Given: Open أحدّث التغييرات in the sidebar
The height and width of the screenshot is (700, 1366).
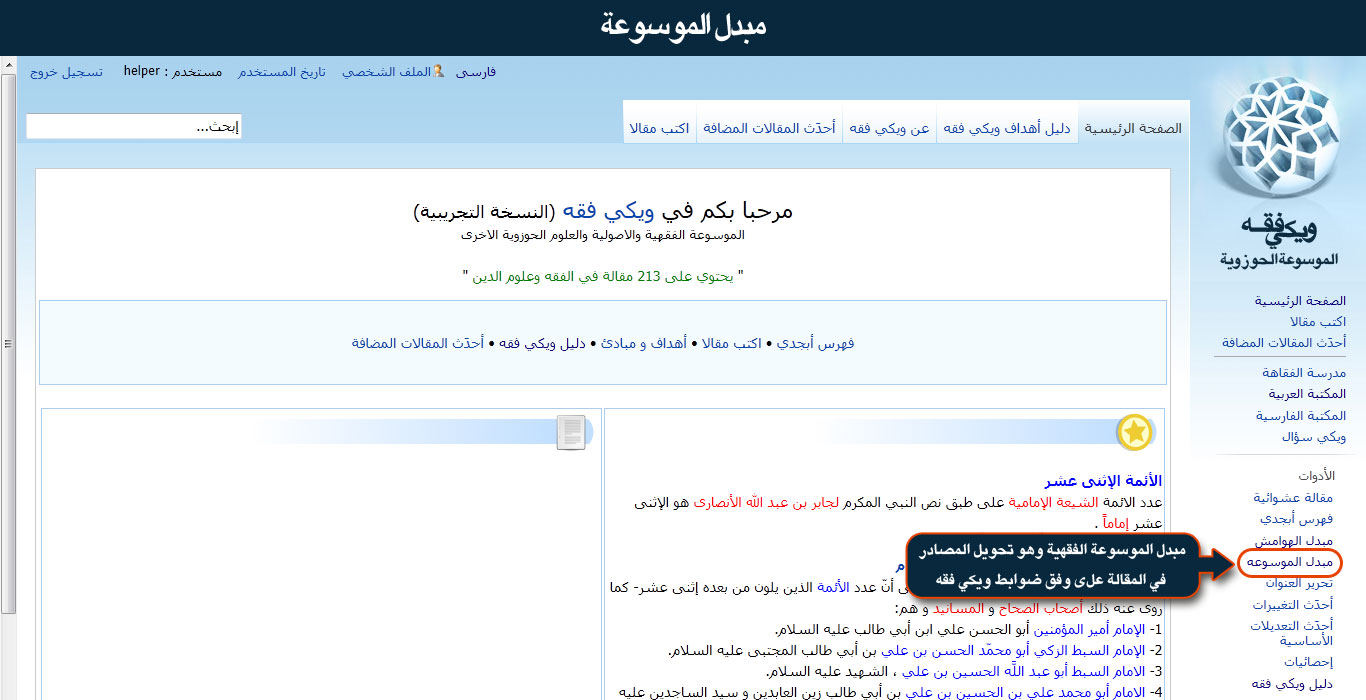Looking at the screenshot, I should (1293, 605).
